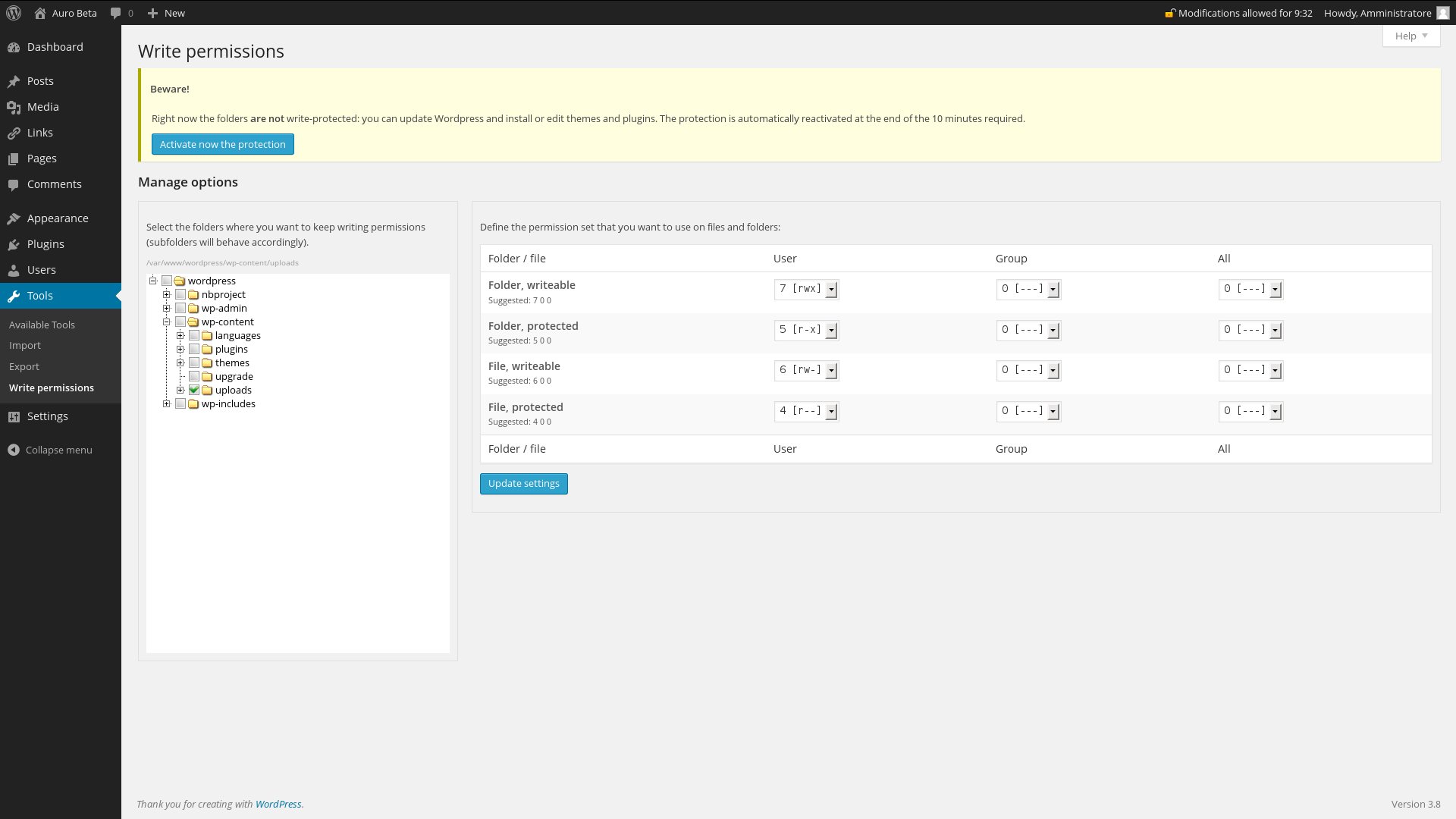Screen dimensions: 1456x819
Task: Expand the wp-includes tree node
Action: 167,403
